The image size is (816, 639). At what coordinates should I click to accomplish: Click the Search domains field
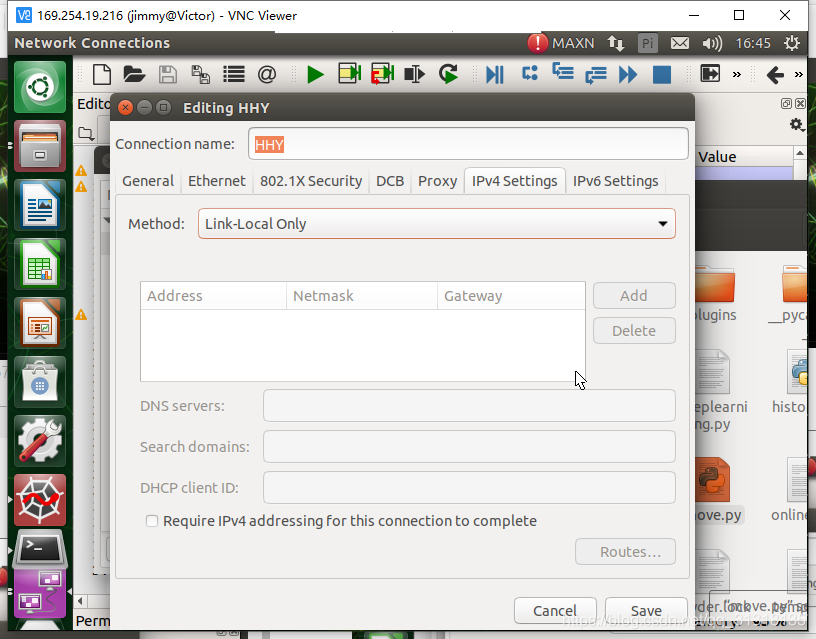[469, 446]
